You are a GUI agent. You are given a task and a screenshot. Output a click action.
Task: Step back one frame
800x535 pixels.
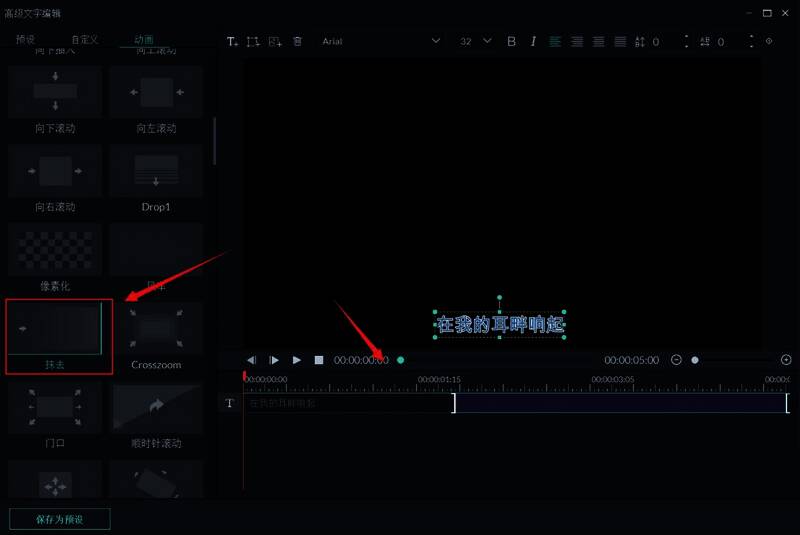point(252,360)
